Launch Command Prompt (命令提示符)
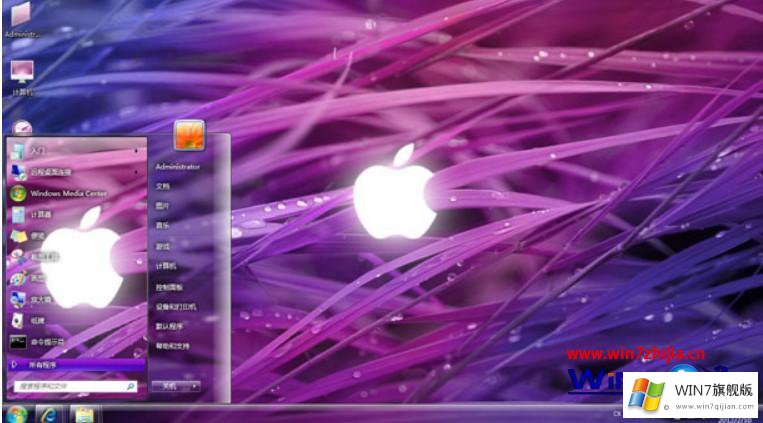The image size is (763, 423). 77,342
